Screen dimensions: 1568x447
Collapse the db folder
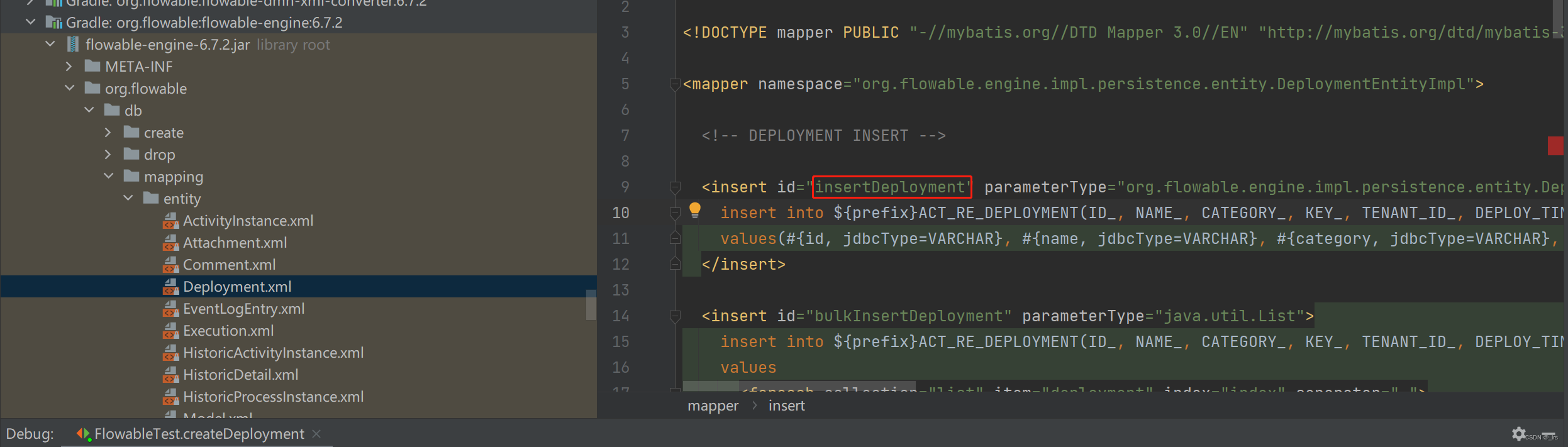click(89, 110)
